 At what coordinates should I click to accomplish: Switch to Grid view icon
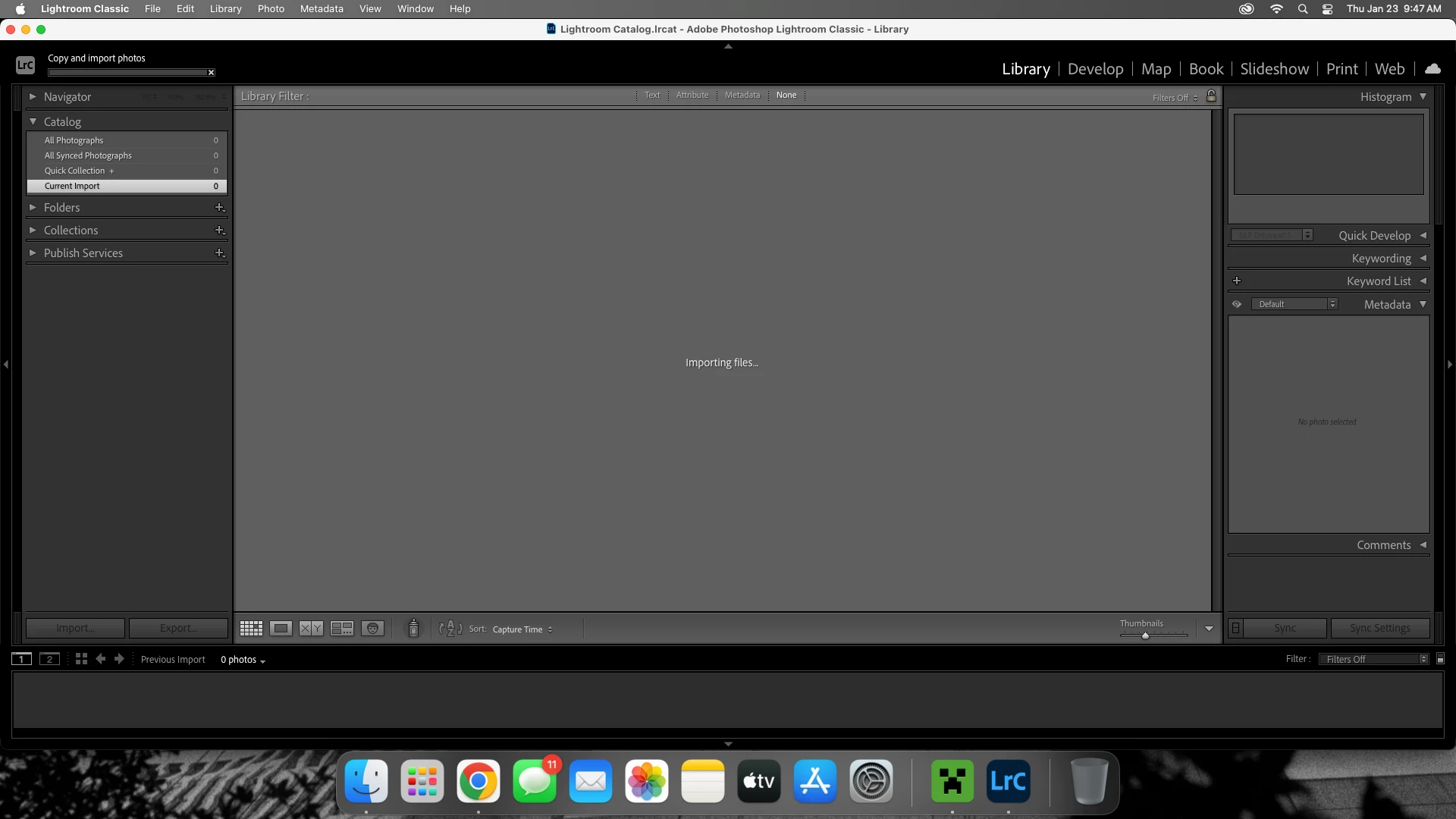pos(251,629)
